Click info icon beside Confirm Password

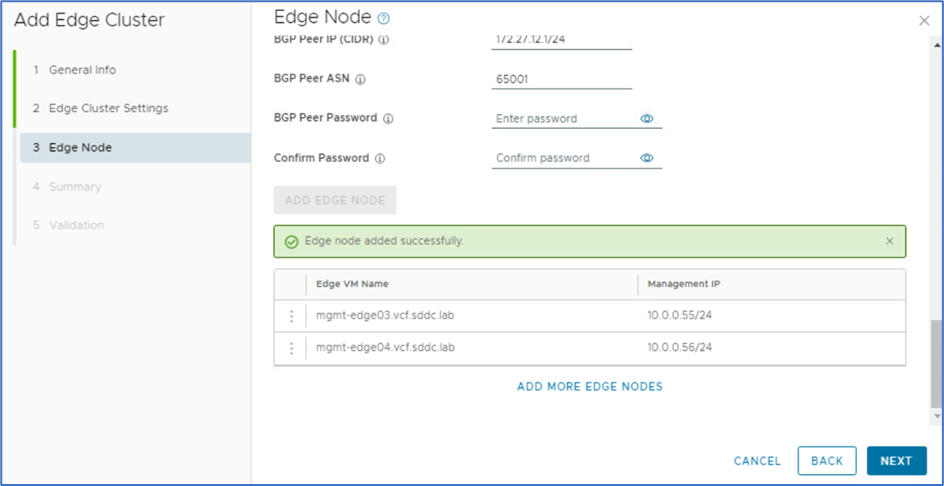point(381,158)
